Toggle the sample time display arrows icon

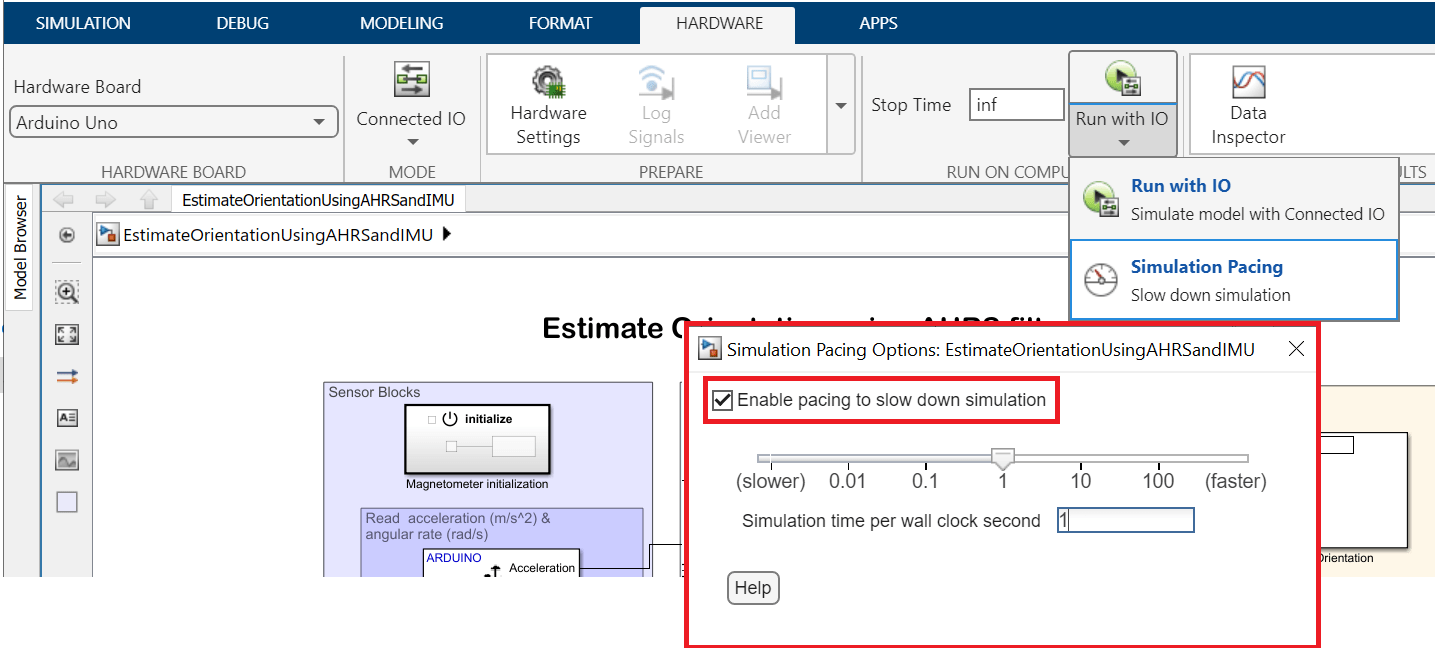tap(67, 377)
